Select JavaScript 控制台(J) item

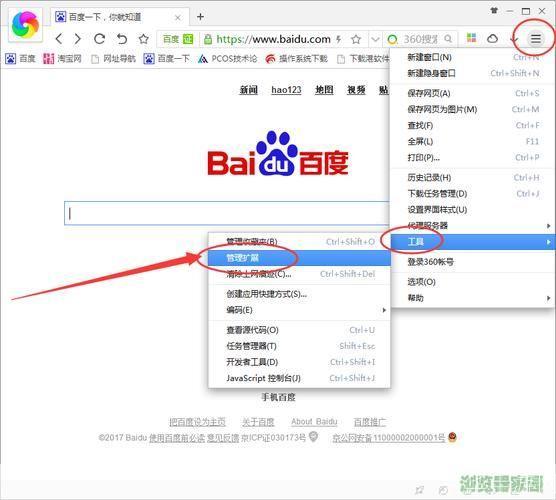[299, 378]
